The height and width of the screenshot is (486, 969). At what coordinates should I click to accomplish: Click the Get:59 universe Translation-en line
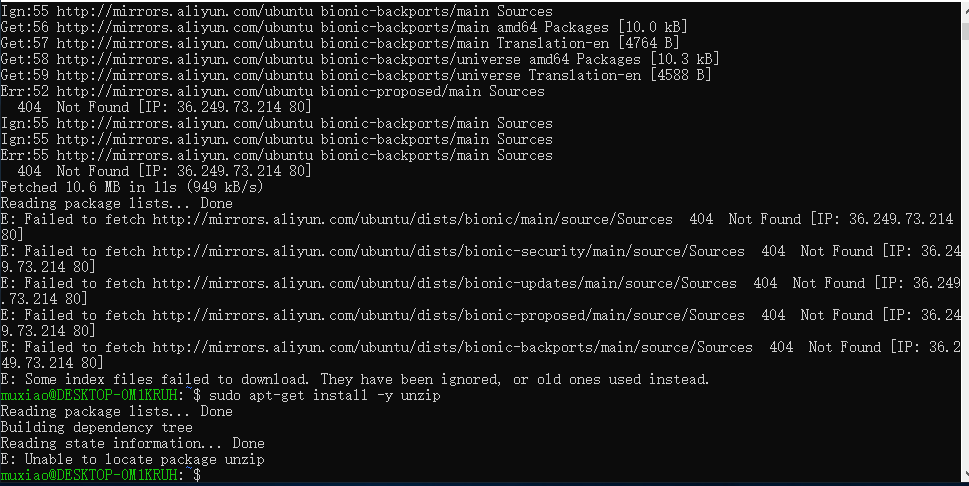[356, 75]
